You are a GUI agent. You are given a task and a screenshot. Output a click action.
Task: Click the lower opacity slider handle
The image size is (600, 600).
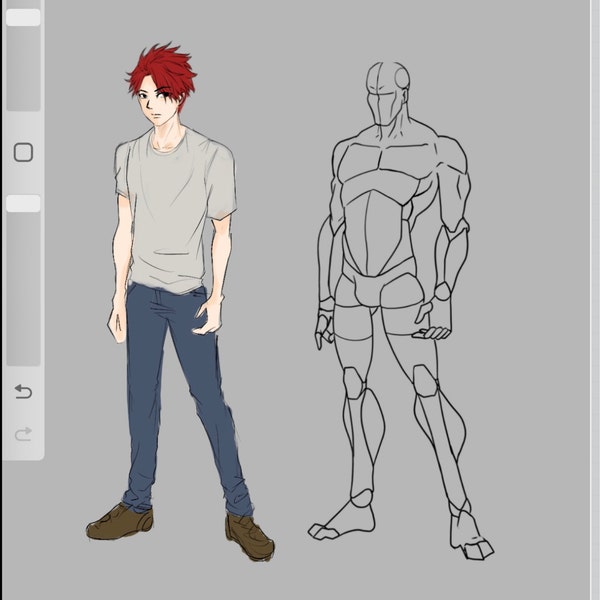[23, 203]
